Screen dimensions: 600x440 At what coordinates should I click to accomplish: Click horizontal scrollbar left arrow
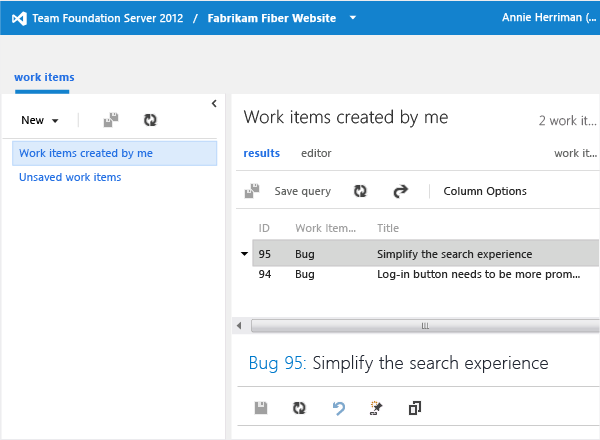point(240,326)
